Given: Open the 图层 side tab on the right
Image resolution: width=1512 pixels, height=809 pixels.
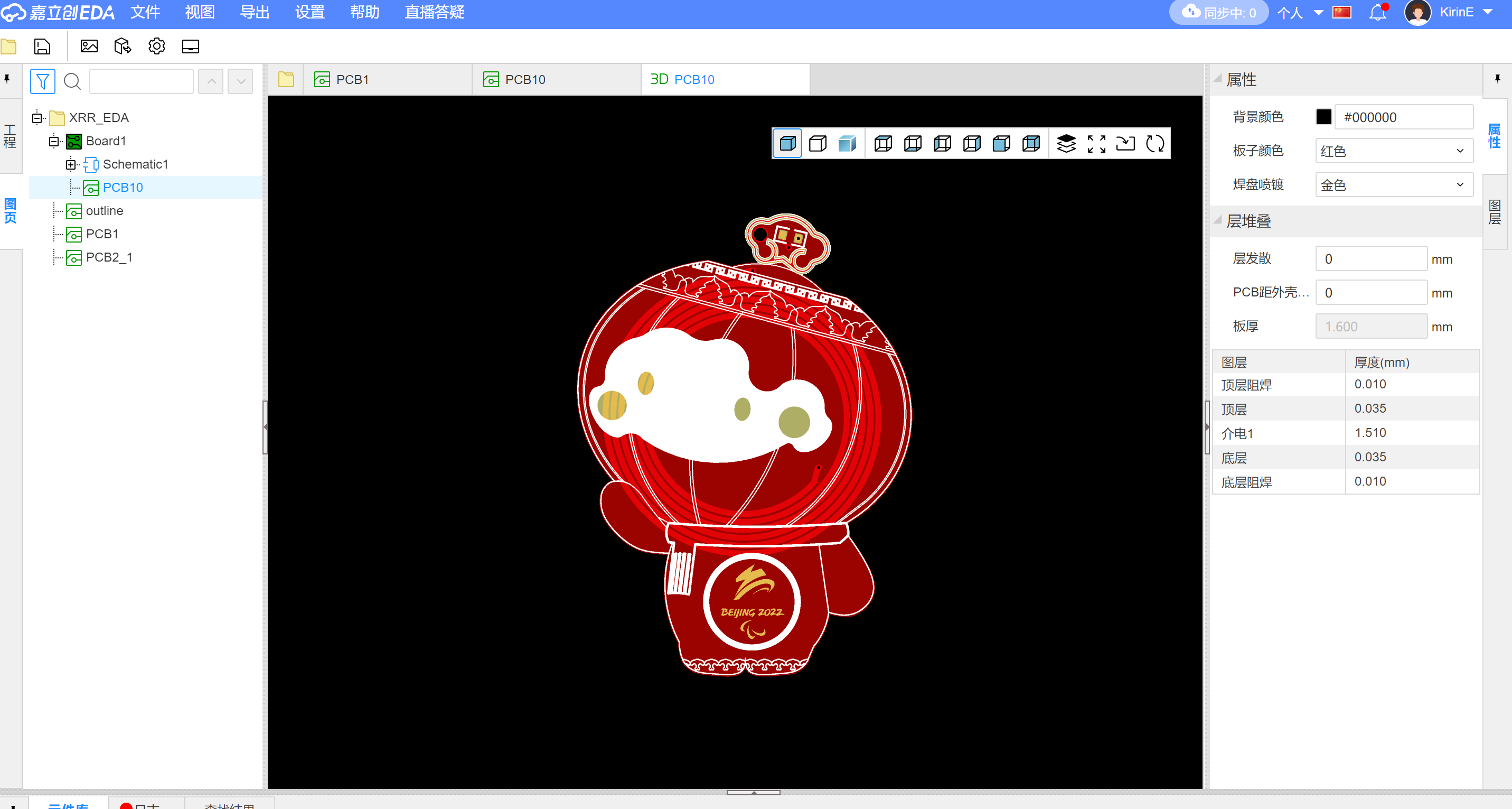Looking at the screenshot, I should [1495, 212].
